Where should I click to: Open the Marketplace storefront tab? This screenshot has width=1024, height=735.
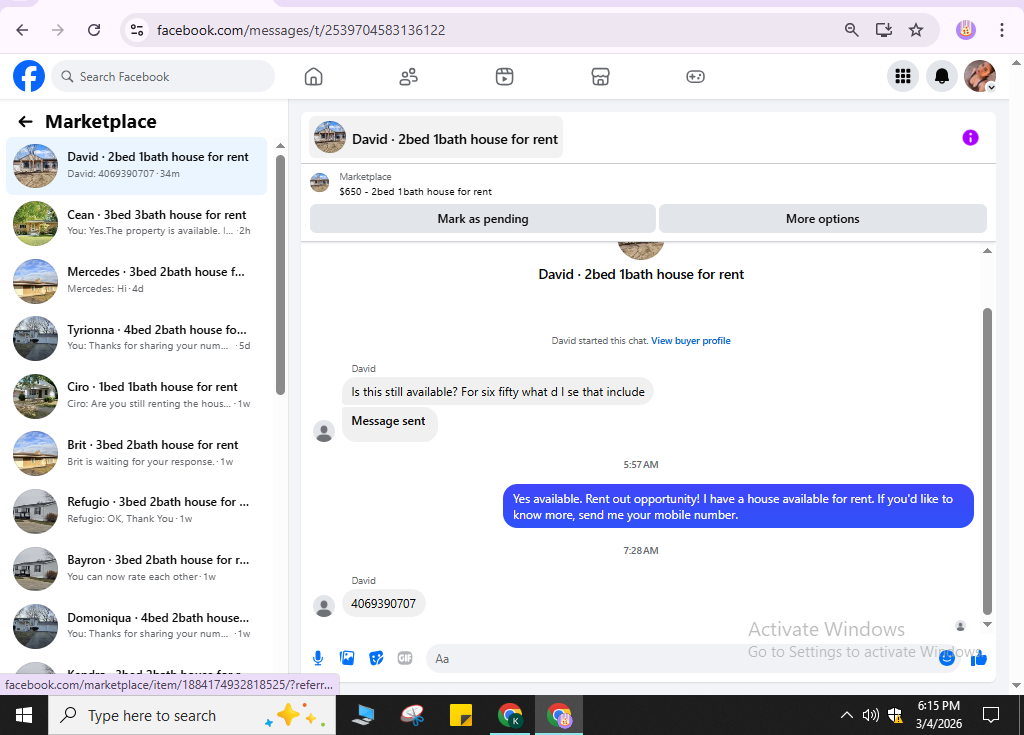click(600, 76)
